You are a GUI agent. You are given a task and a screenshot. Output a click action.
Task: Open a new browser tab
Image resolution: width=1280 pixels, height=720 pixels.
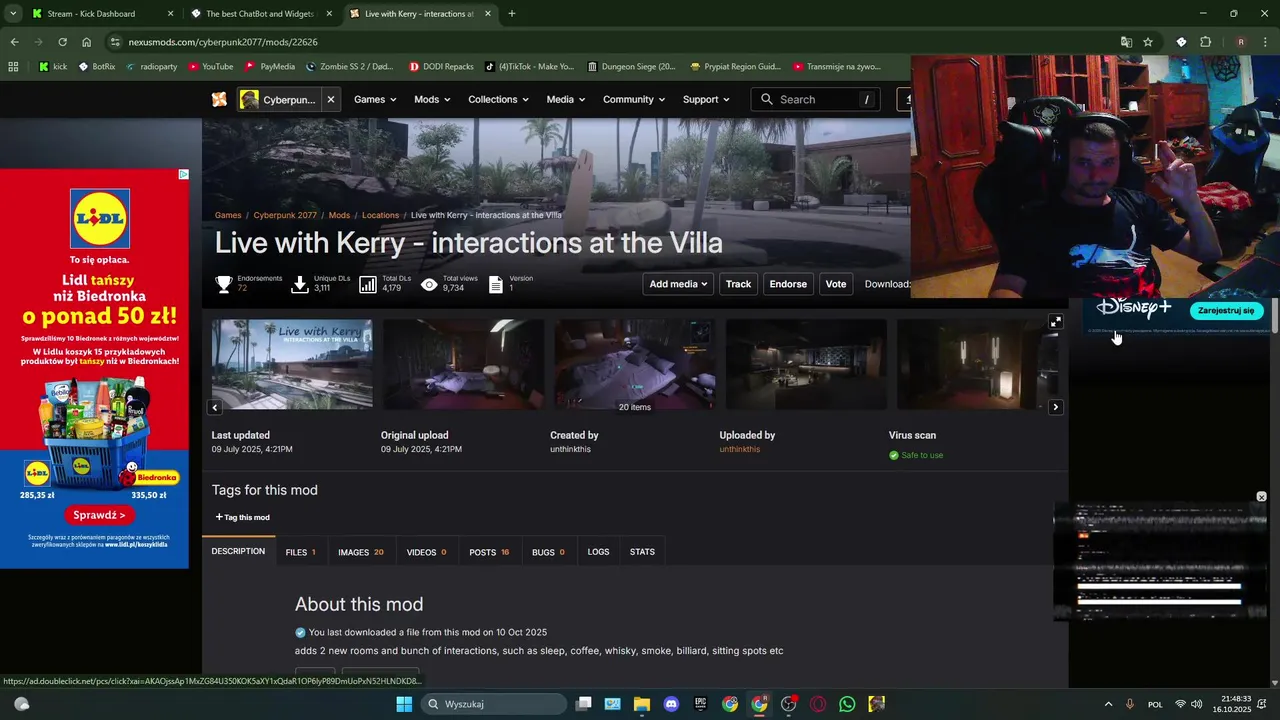pos(511,14)
